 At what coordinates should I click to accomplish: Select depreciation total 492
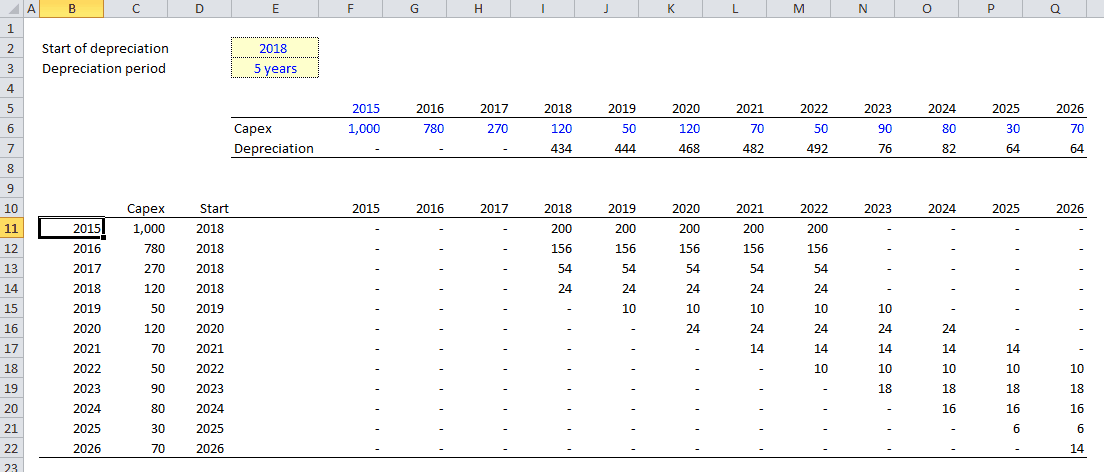click(x=818, y=149)
